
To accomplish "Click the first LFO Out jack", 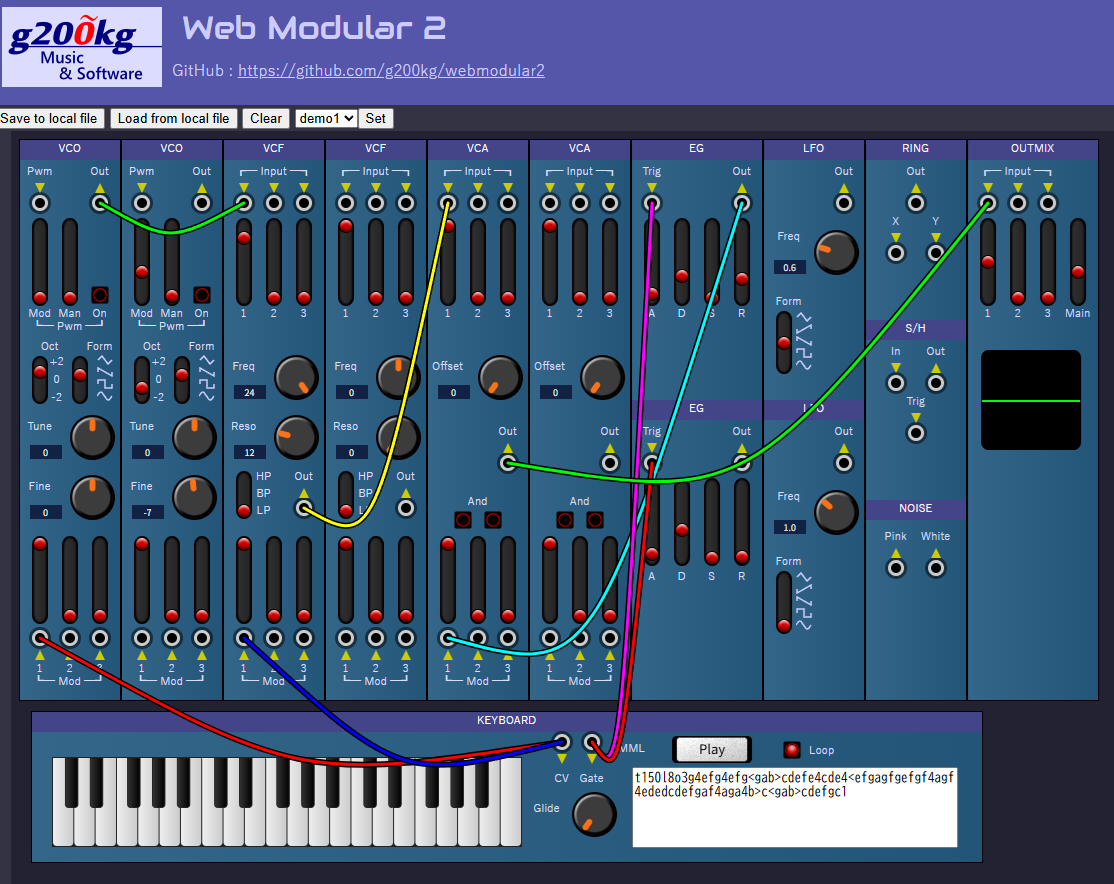I will [x=844, y=203].
